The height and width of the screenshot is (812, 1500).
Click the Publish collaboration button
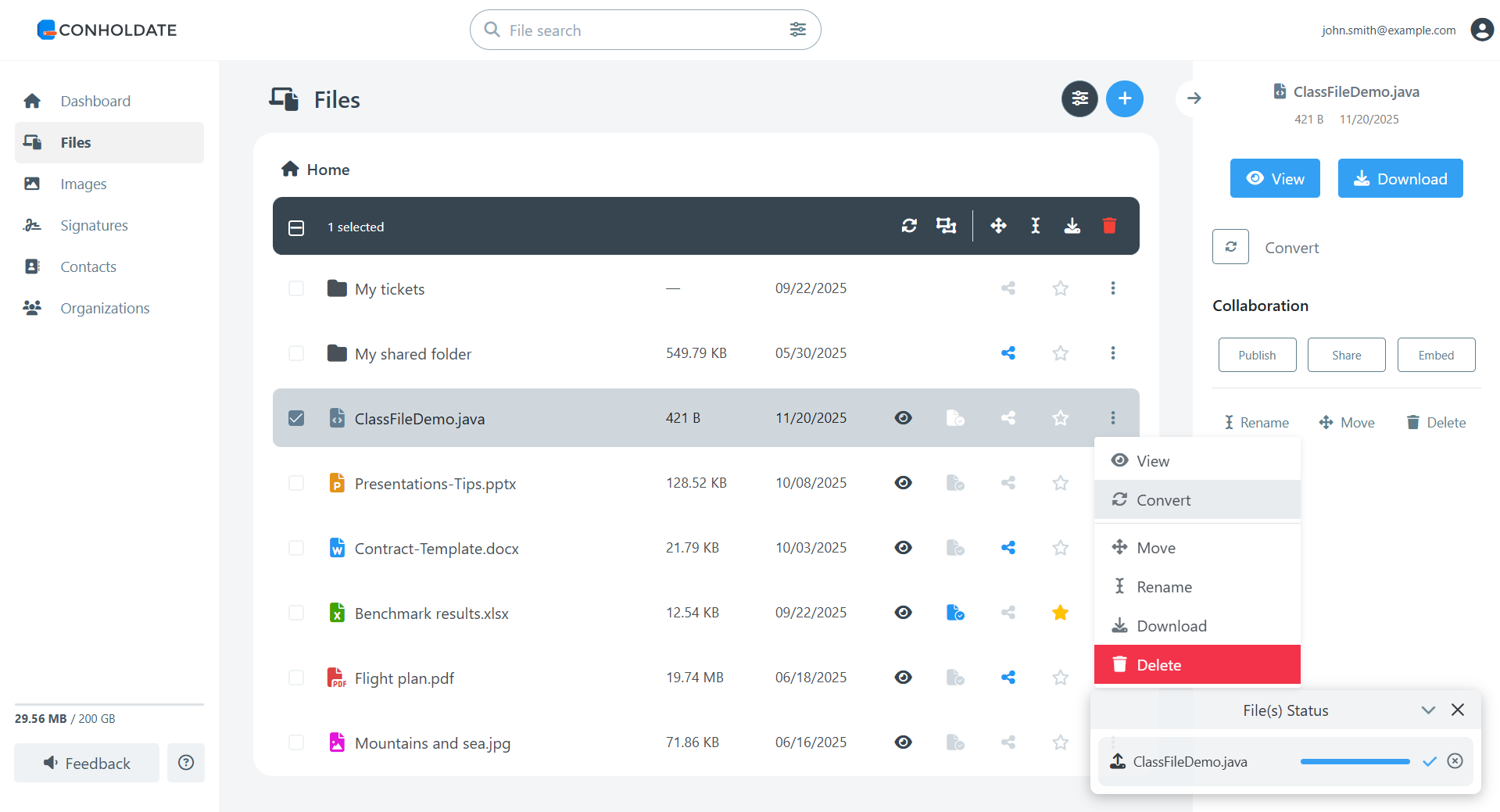[1256, 354]
